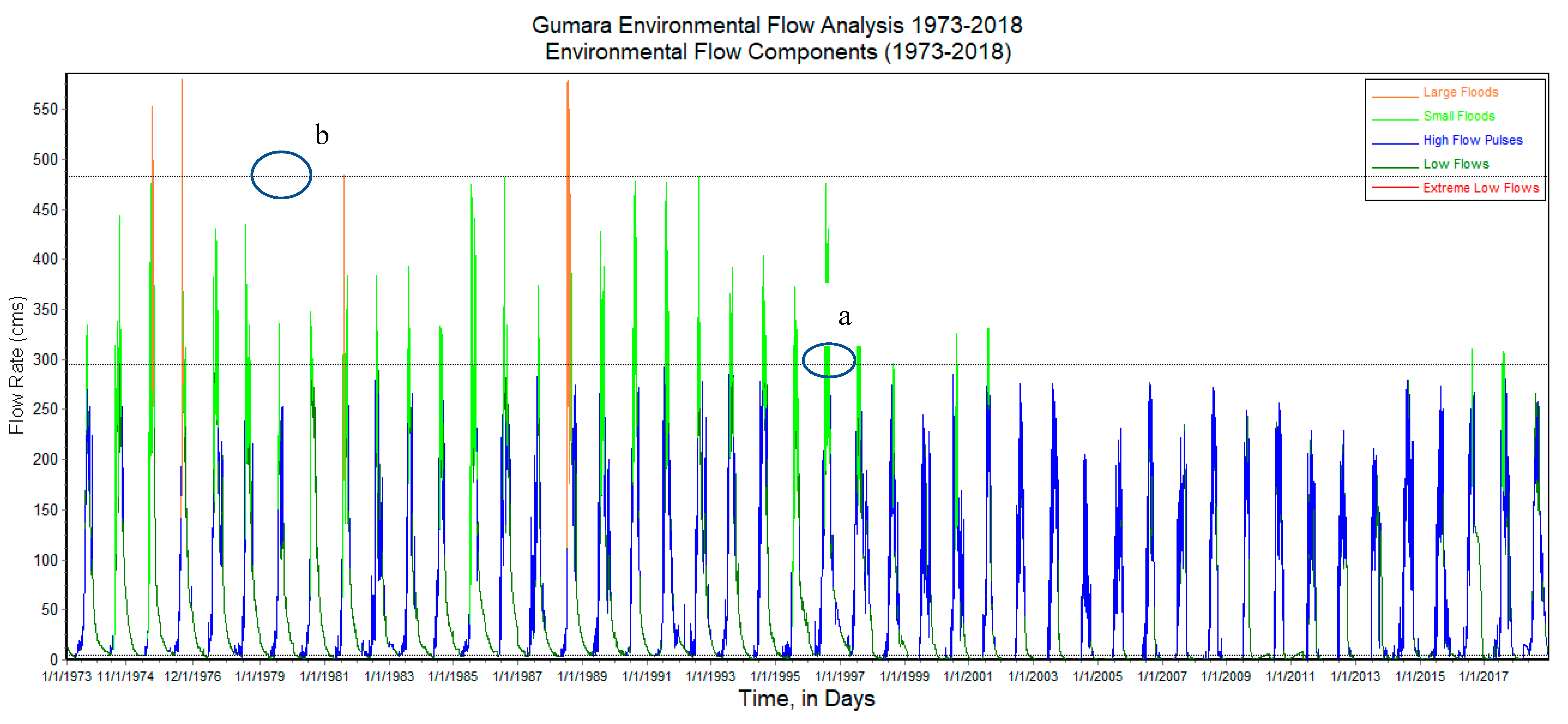Click the Small Floods legend label
The height and width of the screenshot is (724, 1568).
(x=1459, y=116)
